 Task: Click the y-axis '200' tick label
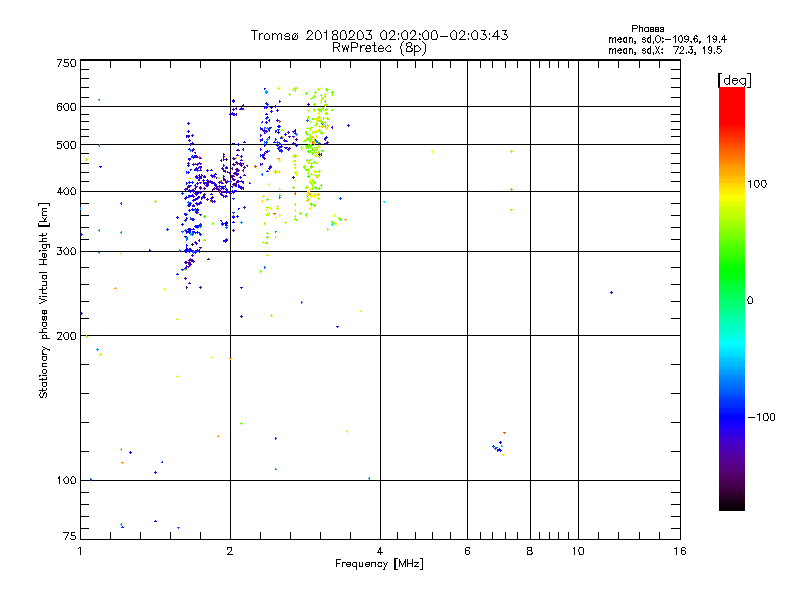pyautogui.click(x=66, y=336)
